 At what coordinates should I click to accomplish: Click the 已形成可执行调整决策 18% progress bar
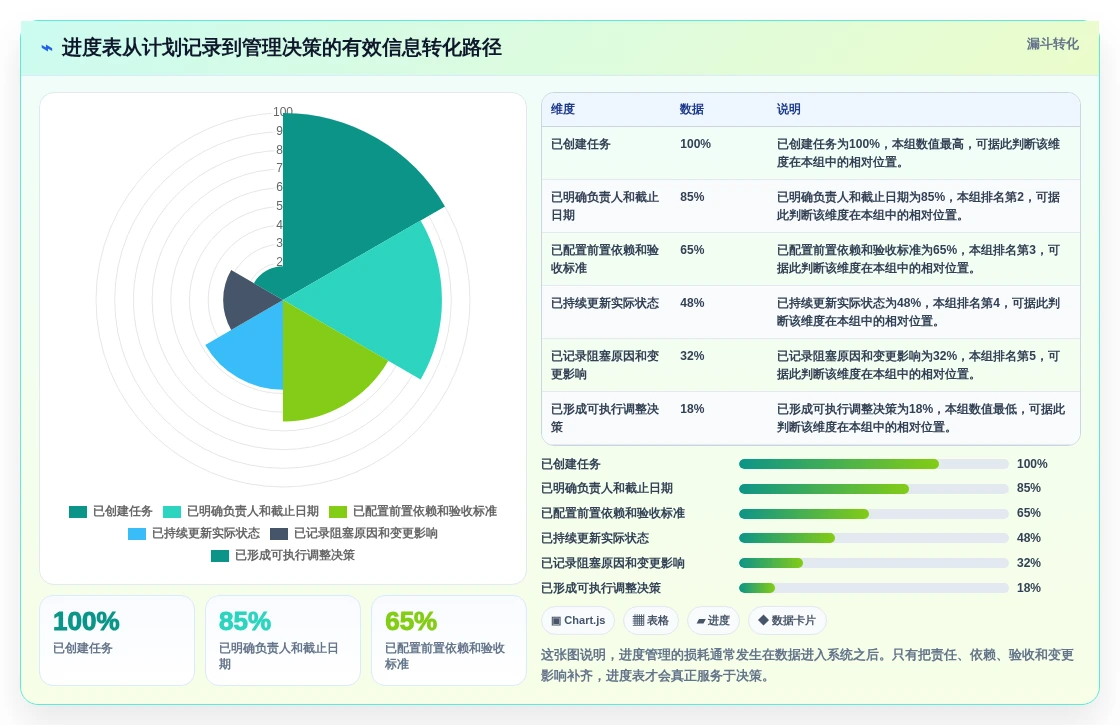(x=874, y=588)
